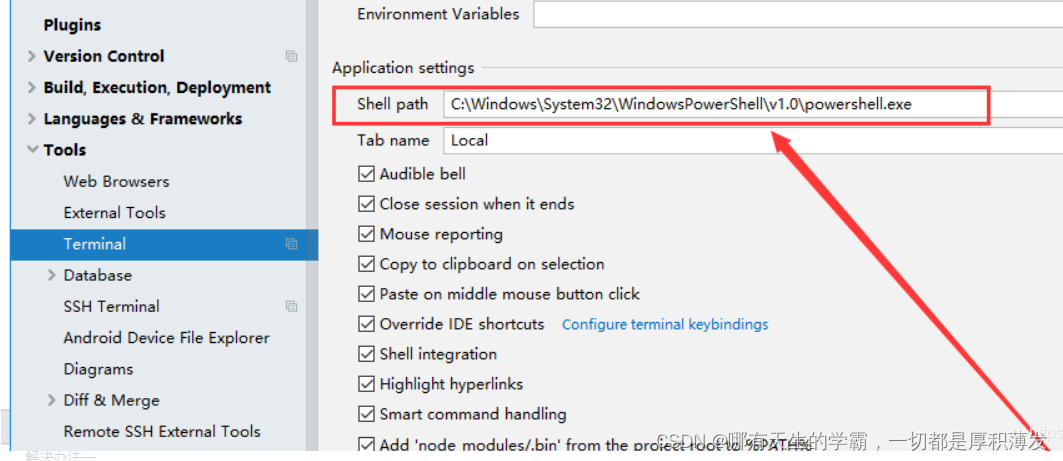Collapse the Tools tree section

coord(32,149)
